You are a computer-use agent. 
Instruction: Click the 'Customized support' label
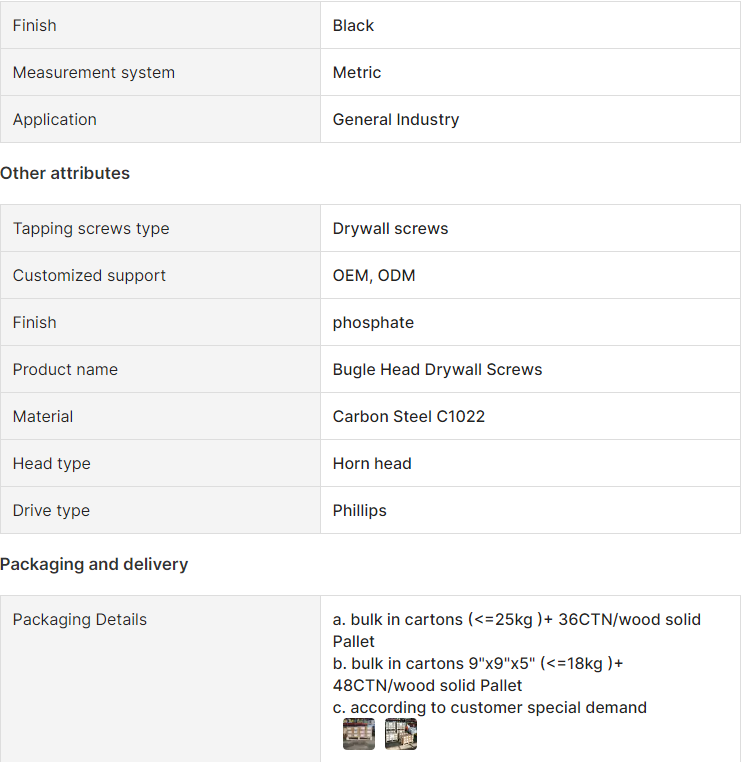coord(89,275)
